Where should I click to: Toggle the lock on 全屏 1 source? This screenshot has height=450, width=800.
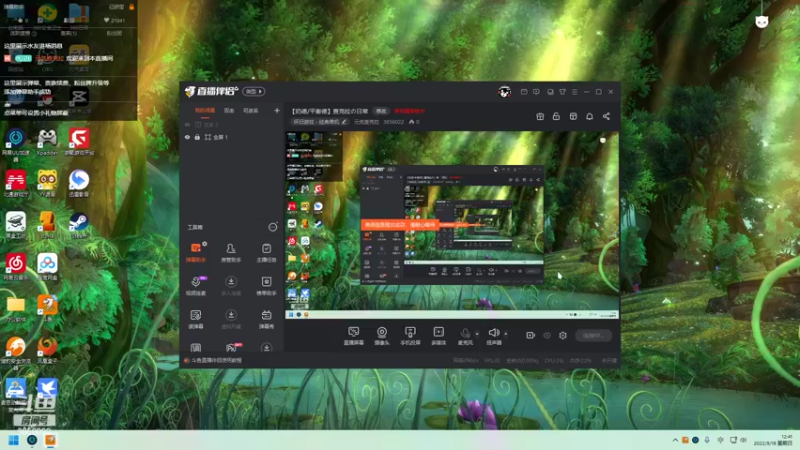(197, 137)
